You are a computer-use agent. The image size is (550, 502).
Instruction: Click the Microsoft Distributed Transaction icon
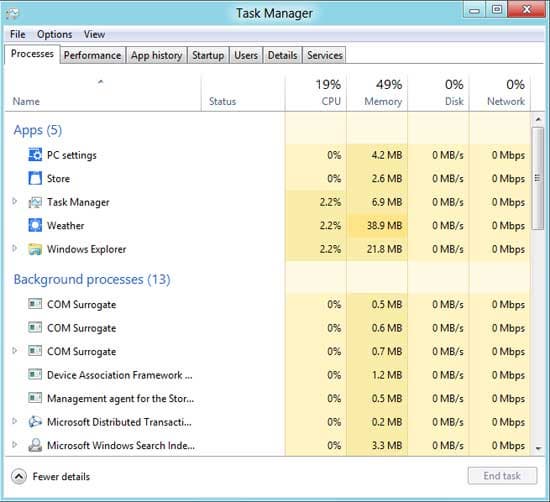[x=35, y=421]
